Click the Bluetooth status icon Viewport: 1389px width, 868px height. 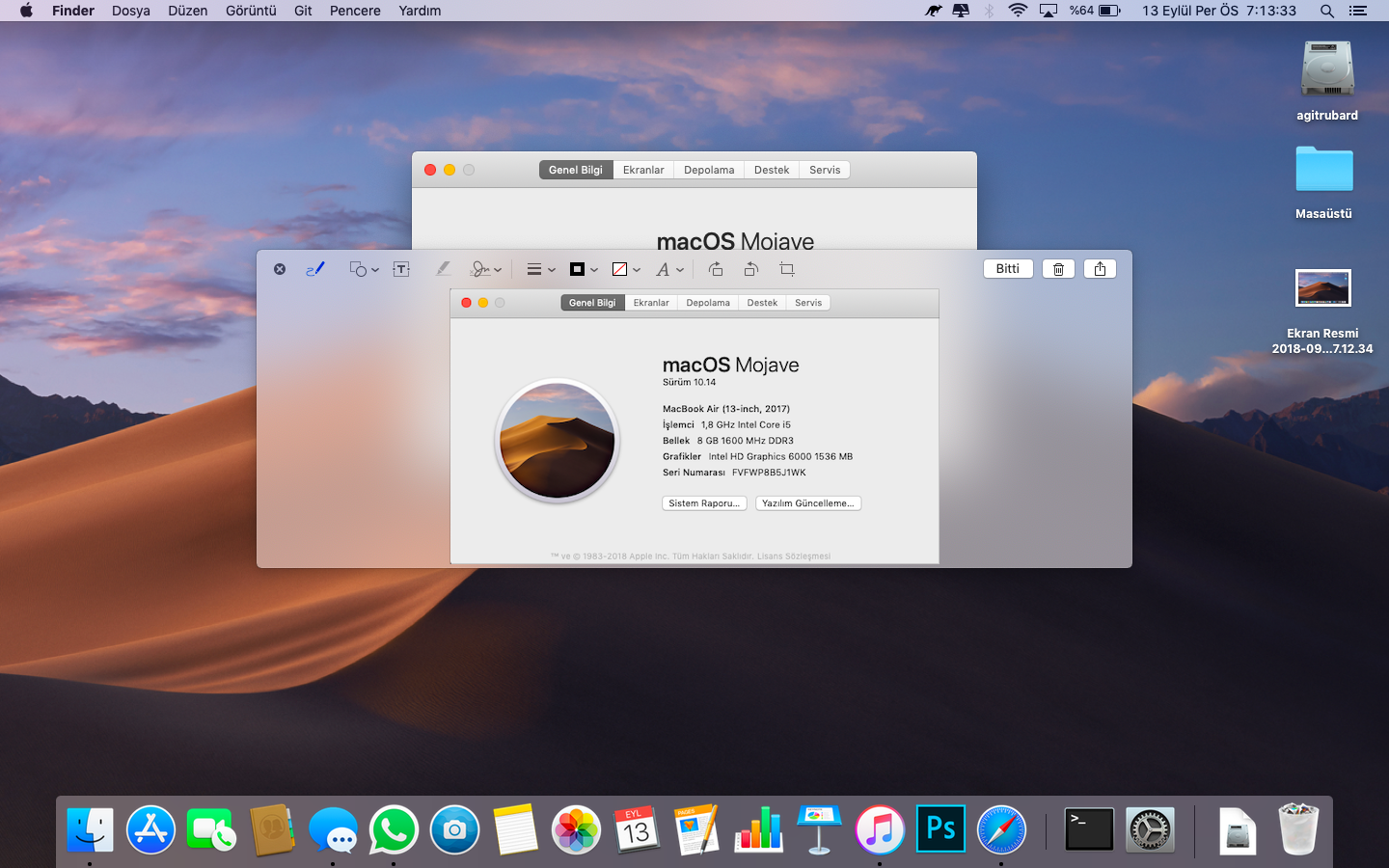(x=989, y=11)
